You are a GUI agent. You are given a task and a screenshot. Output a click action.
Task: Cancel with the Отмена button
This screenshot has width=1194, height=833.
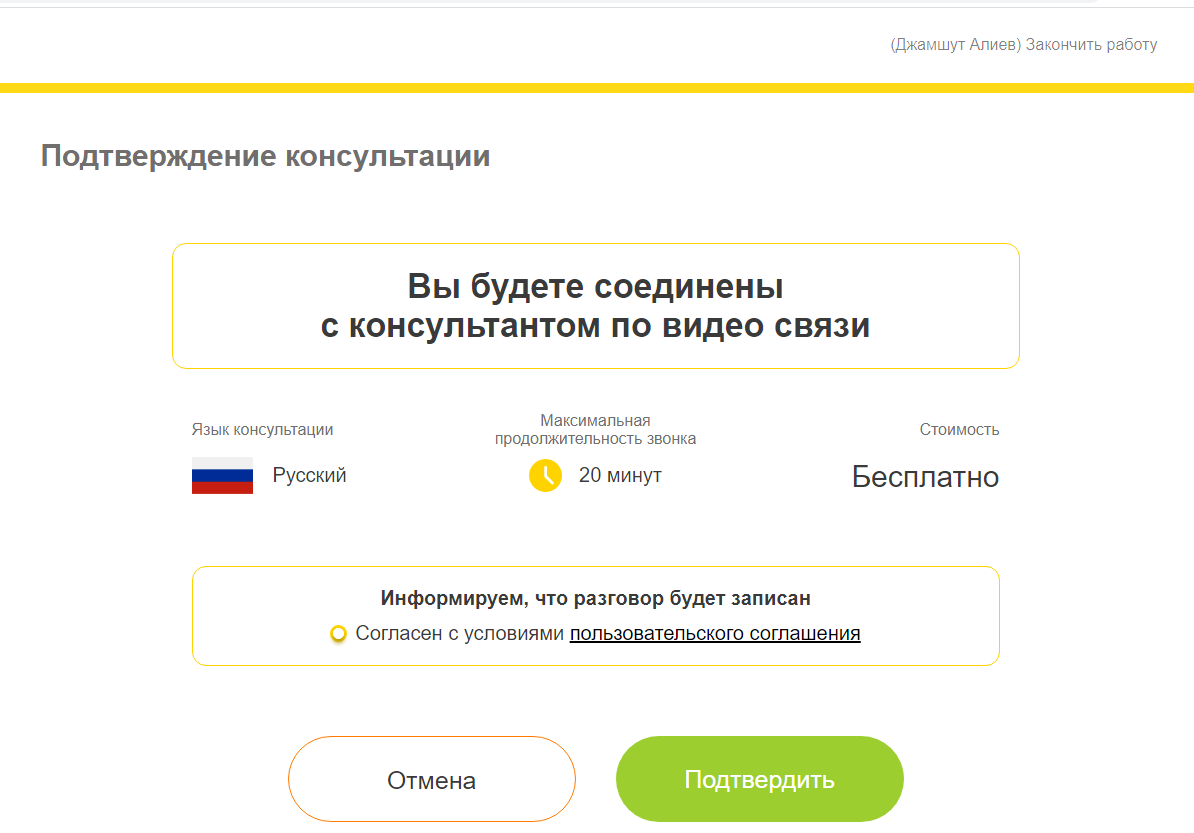click(x=431, y=778)
